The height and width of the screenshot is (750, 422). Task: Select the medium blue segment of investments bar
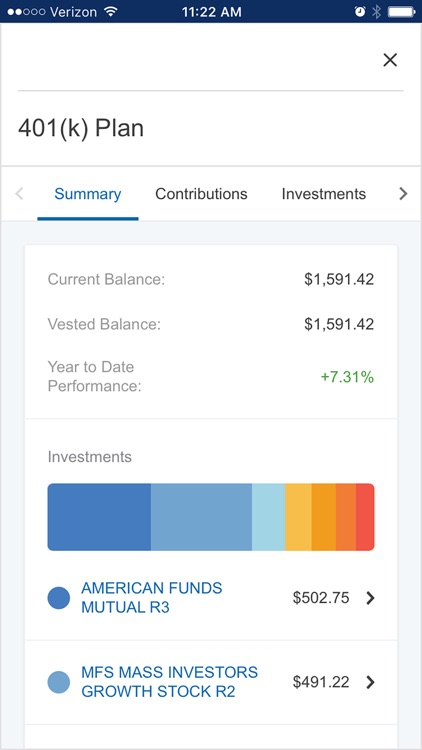tap(201, 517)
